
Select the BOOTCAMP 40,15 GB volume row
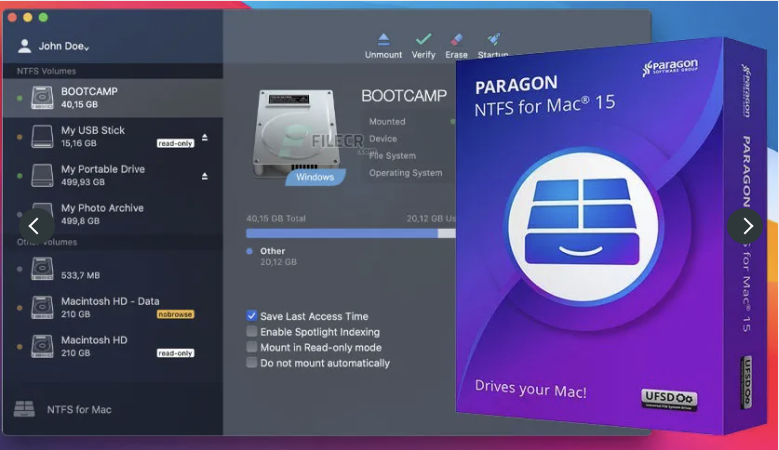click(x=113, y=98)
